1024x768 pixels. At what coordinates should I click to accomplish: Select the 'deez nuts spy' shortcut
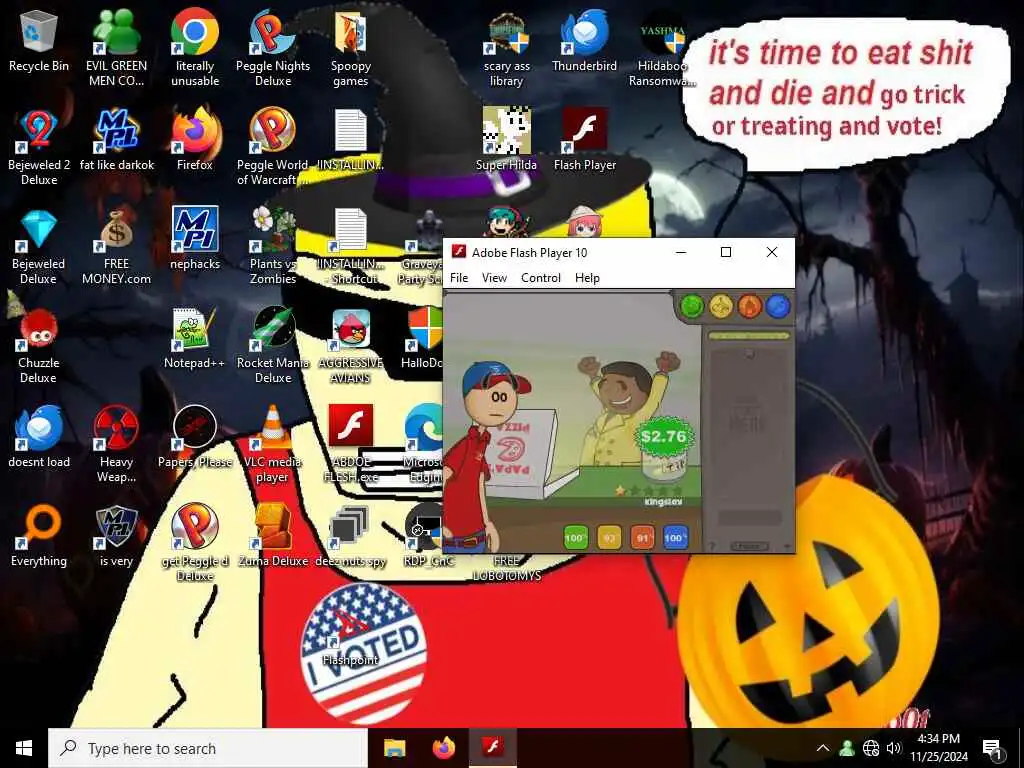(351, 536)
